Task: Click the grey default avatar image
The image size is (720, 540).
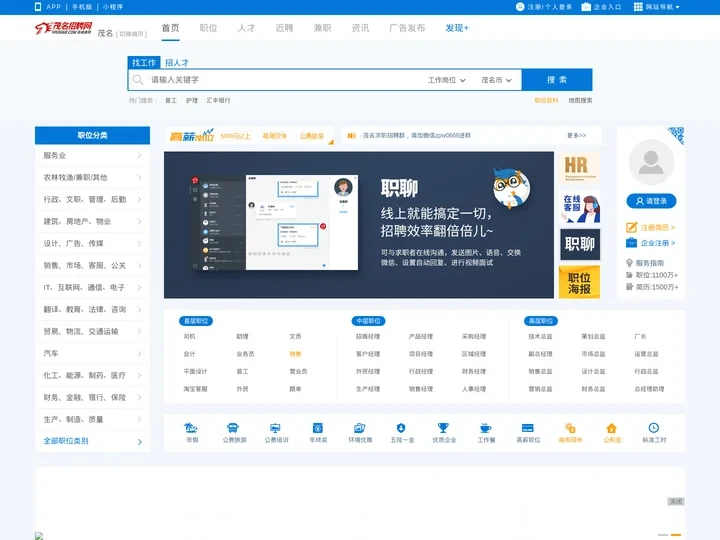Action: 651,162
